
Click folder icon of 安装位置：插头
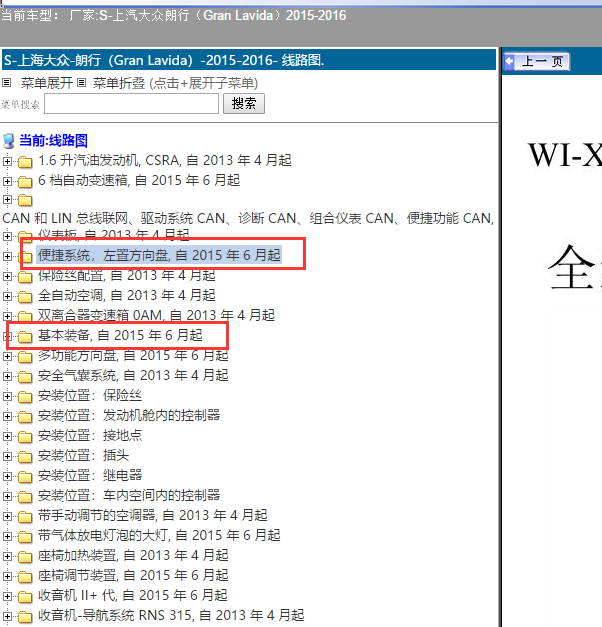point(25,457)
